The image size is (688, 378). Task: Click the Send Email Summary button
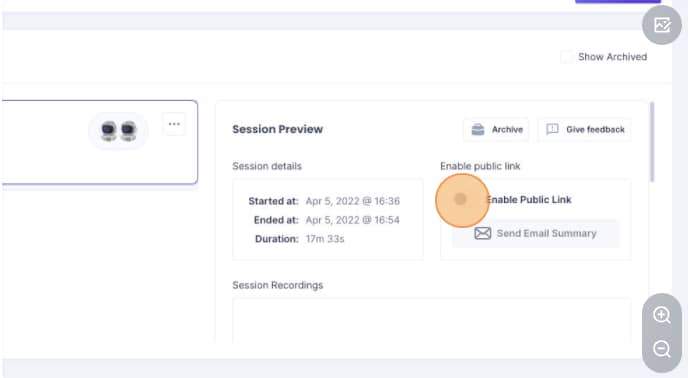[536, 233]
